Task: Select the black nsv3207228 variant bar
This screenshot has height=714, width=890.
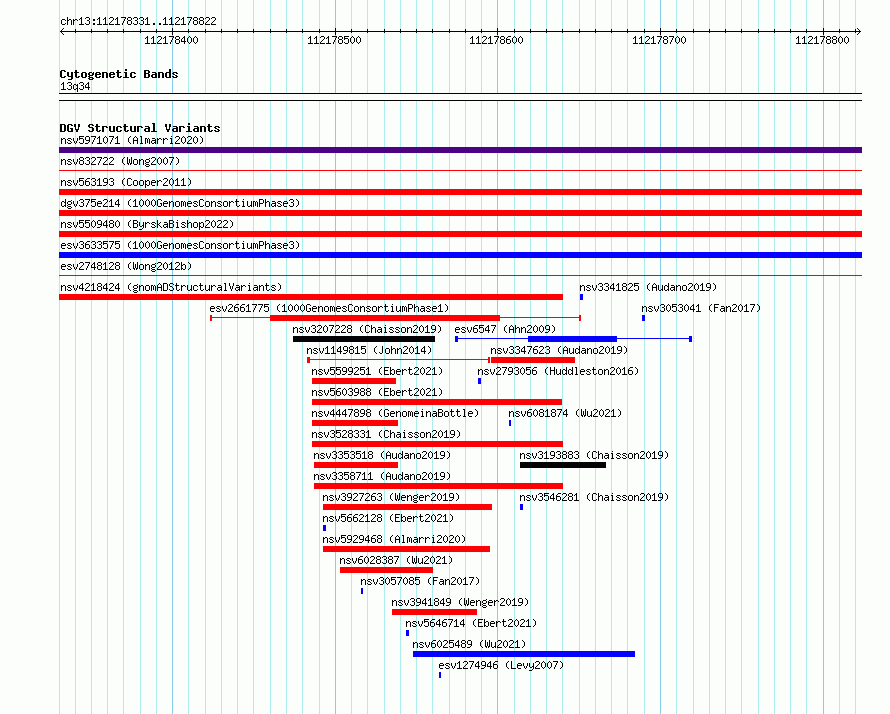Action: 364,339
